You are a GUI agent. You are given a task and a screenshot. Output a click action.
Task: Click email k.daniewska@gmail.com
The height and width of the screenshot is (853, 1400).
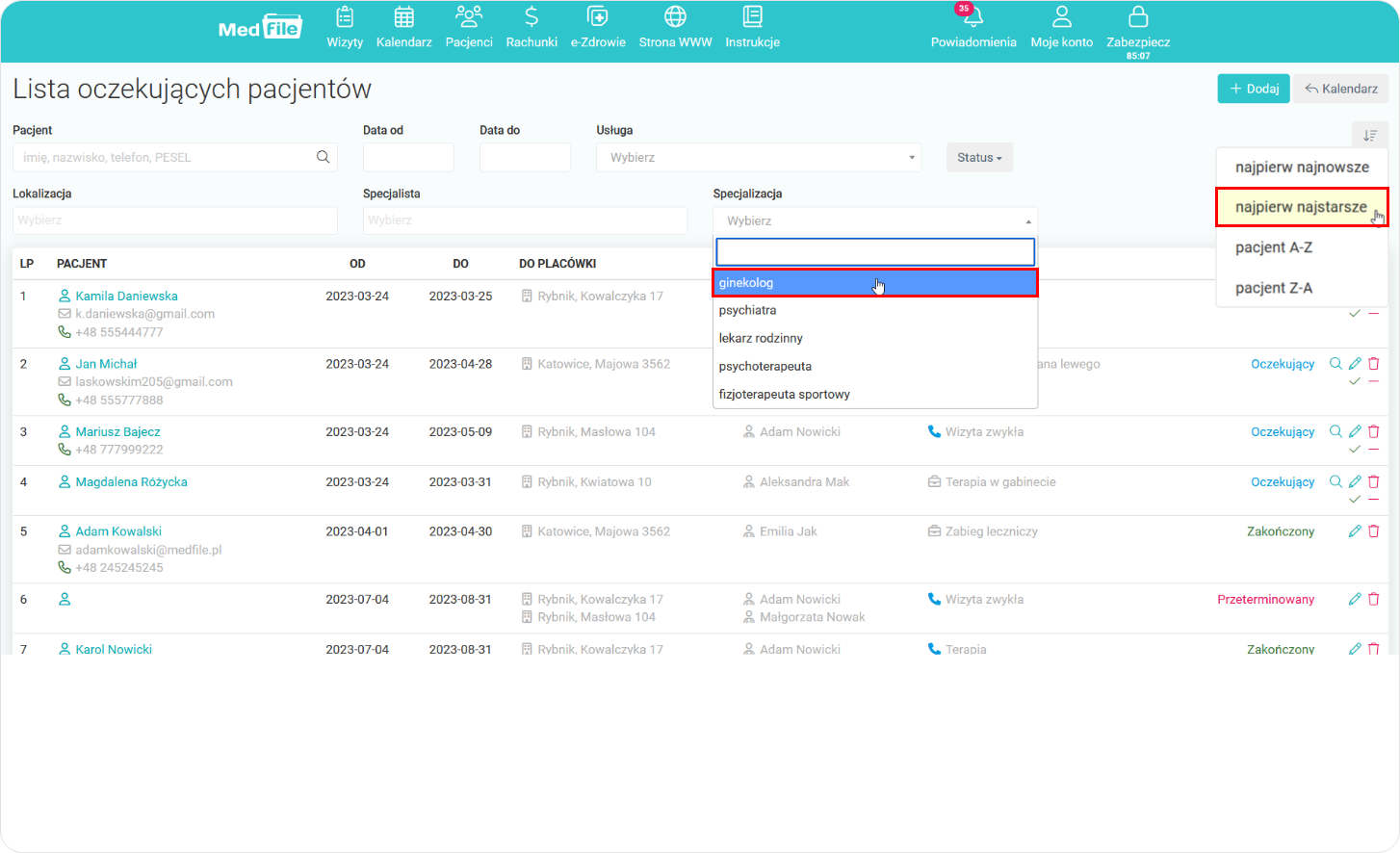click(x=145, y=314)
